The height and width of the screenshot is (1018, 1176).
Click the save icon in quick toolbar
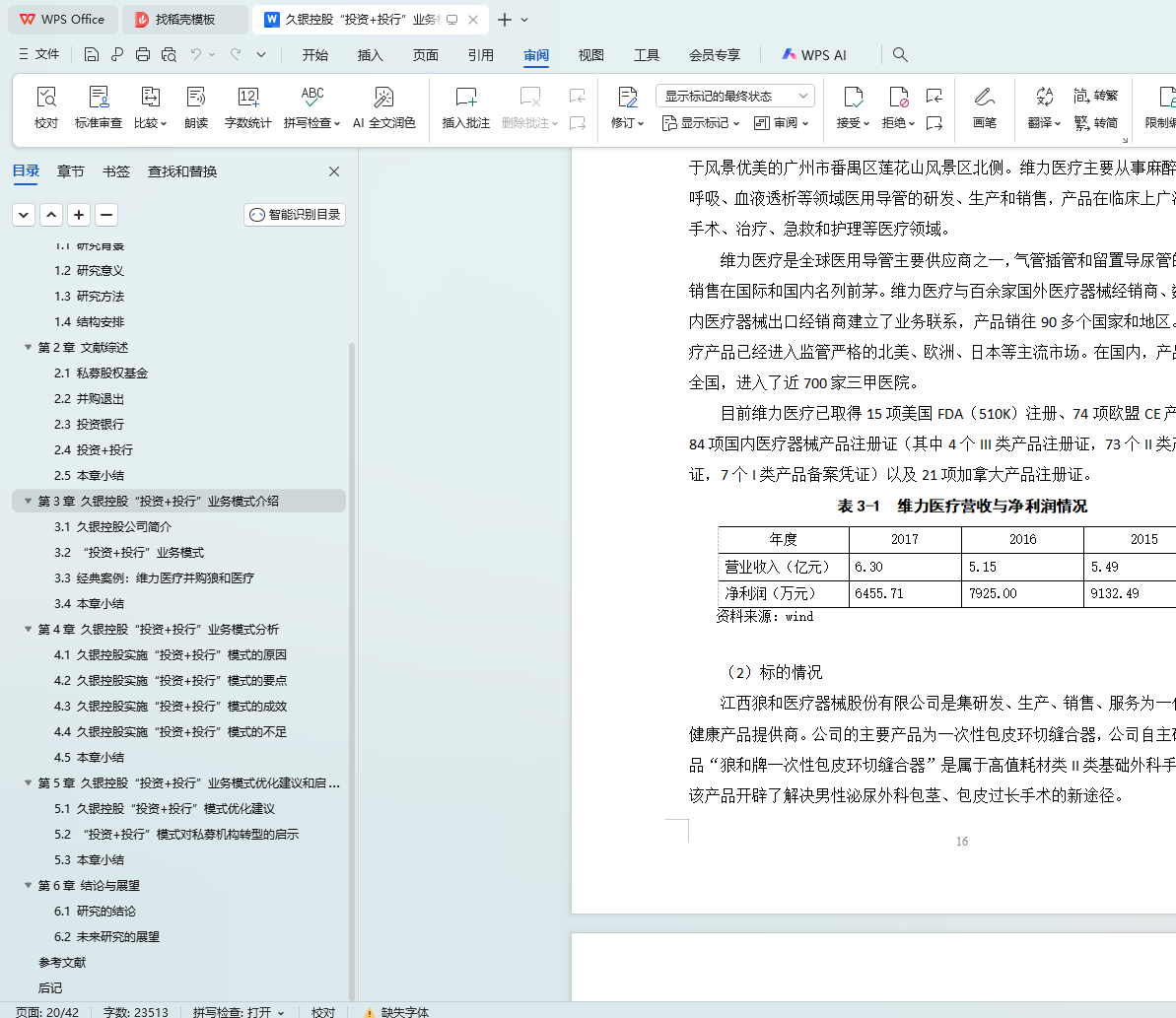pos(92,54)
